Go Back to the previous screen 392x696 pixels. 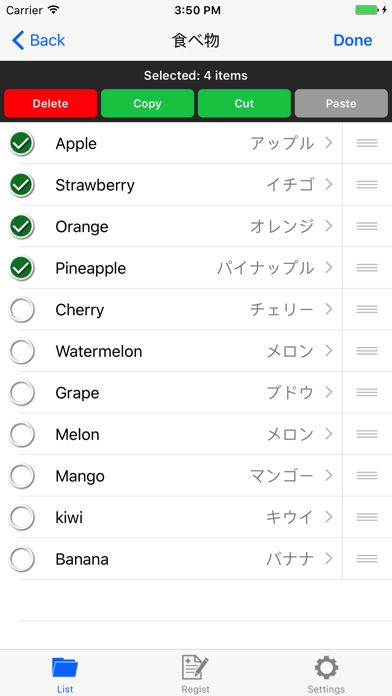38,40
